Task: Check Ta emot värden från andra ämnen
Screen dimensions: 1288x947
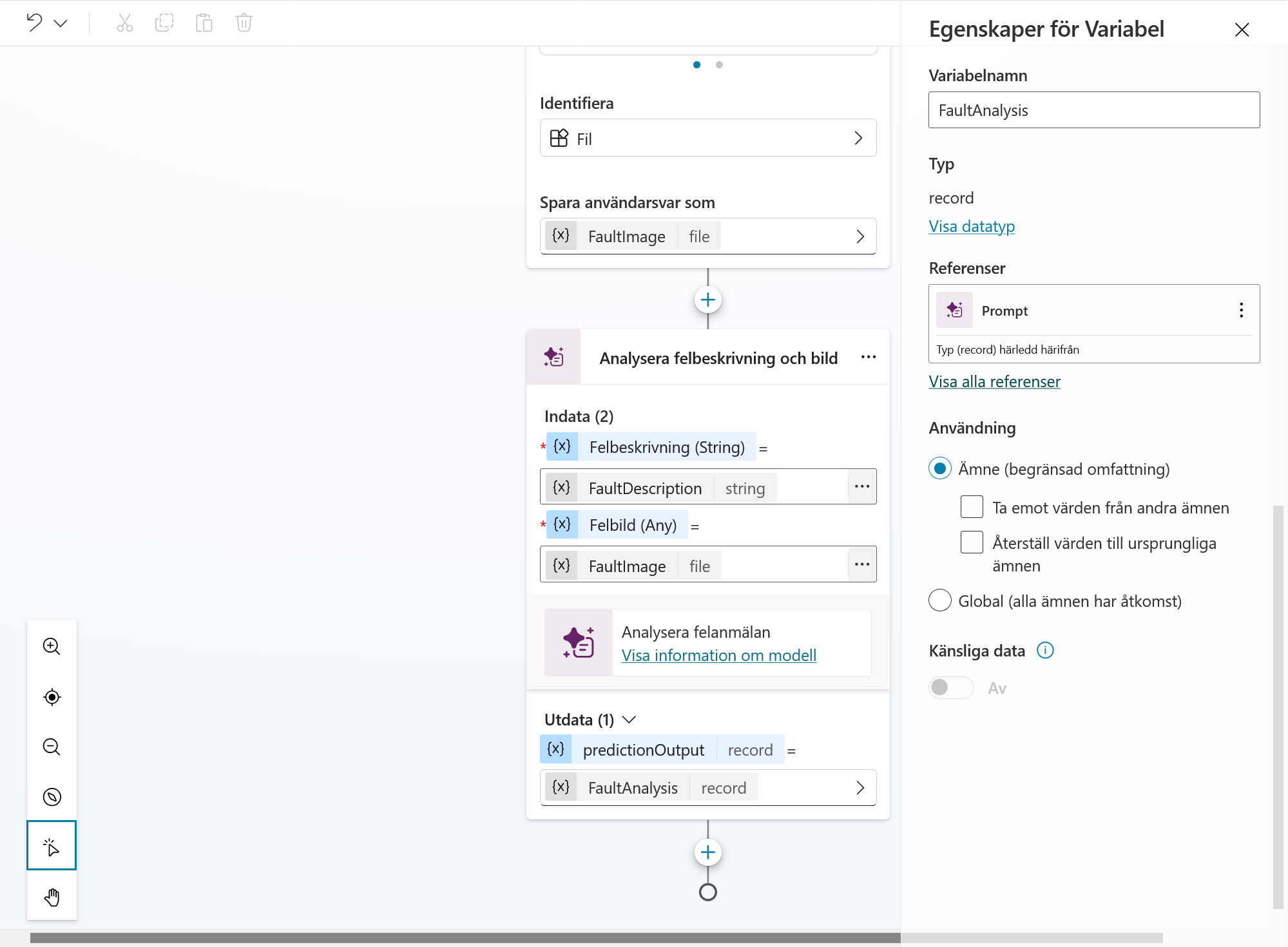Action: (x=972, y=507)
